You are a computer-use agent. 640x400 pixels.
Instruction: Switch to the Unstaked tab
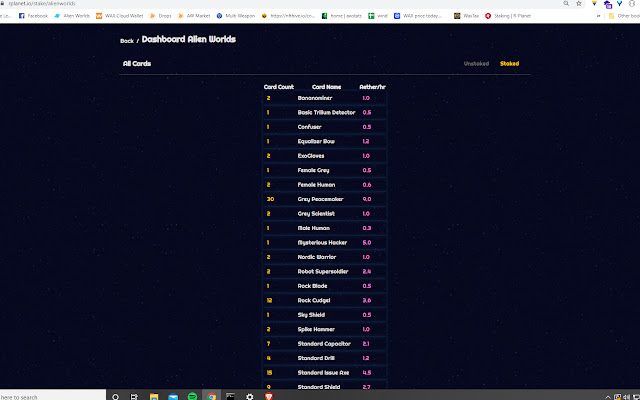(x=476, y=64)
